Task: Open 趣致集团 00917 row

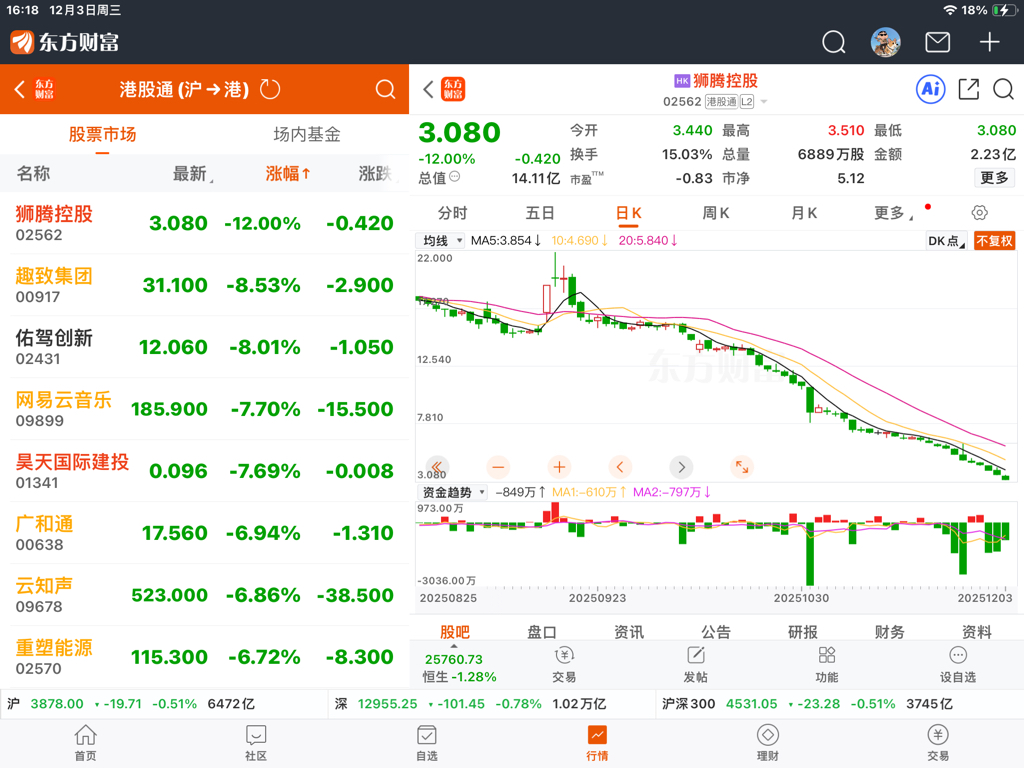Action: point(204,285)
